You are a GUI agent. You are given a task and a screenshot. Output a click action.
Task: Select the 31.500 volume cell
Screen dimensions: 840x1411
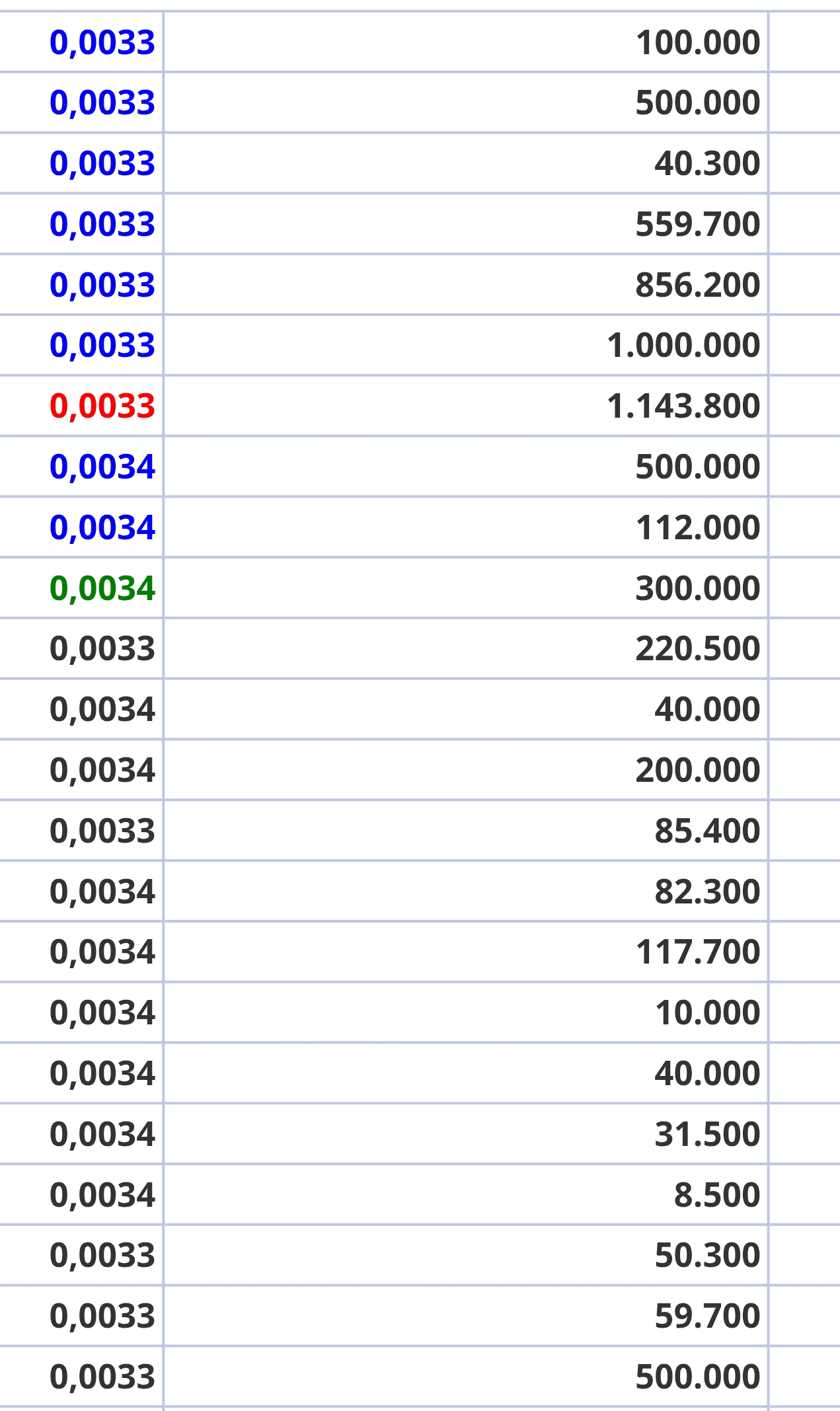pos(466,1134)
